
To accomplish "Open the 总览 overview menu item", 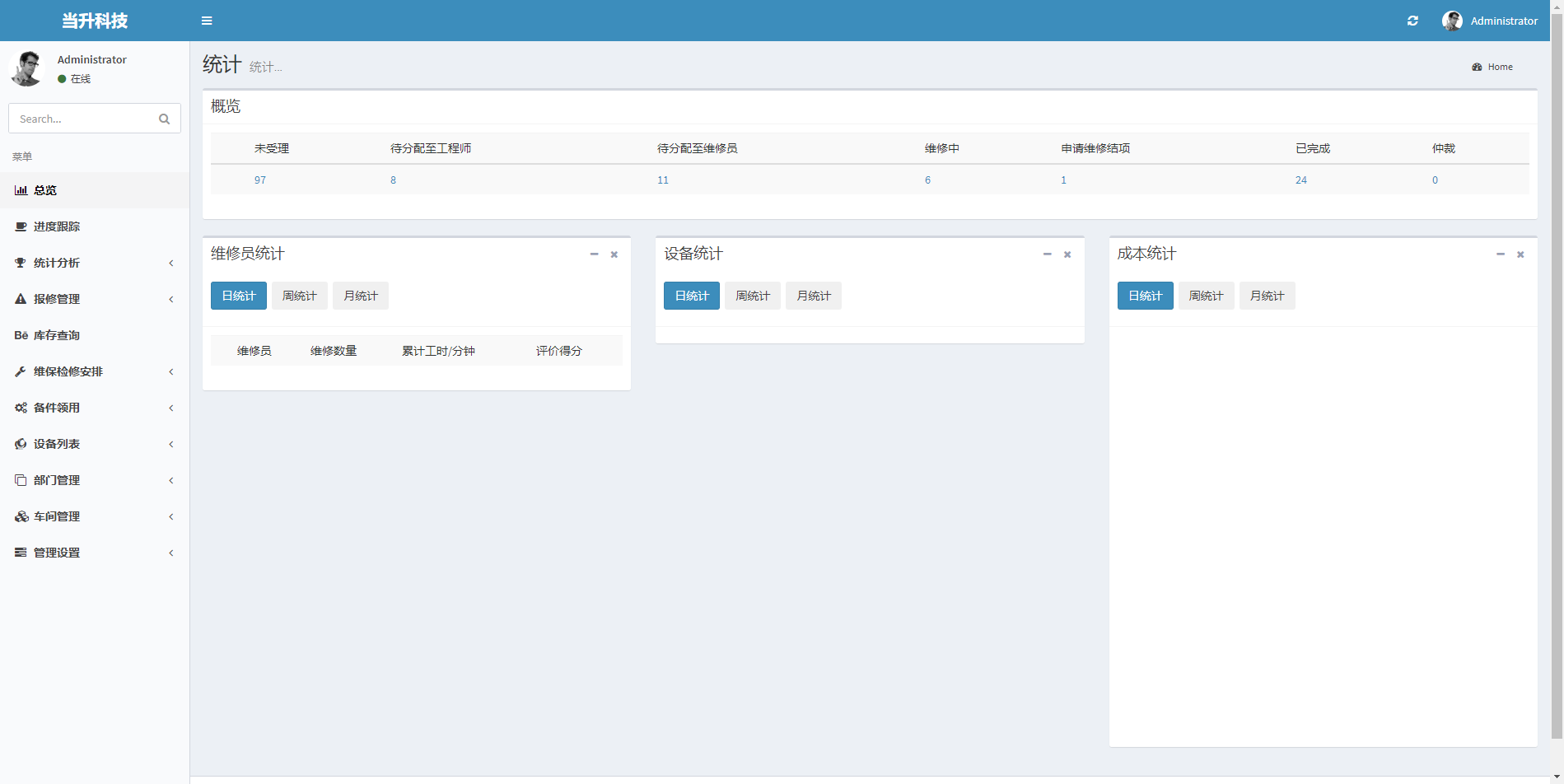I will pos(45,190).
